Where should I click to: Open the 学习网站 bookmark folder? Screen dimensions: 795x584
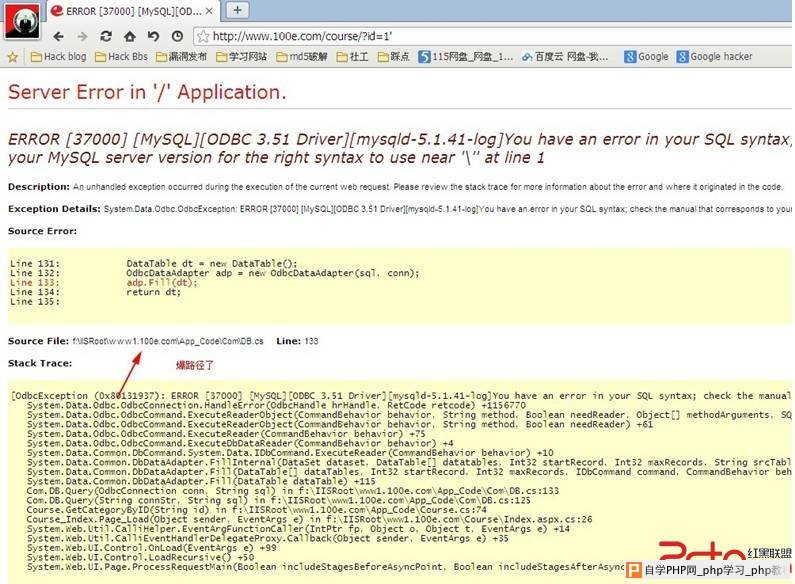click(x=241, y=57)
